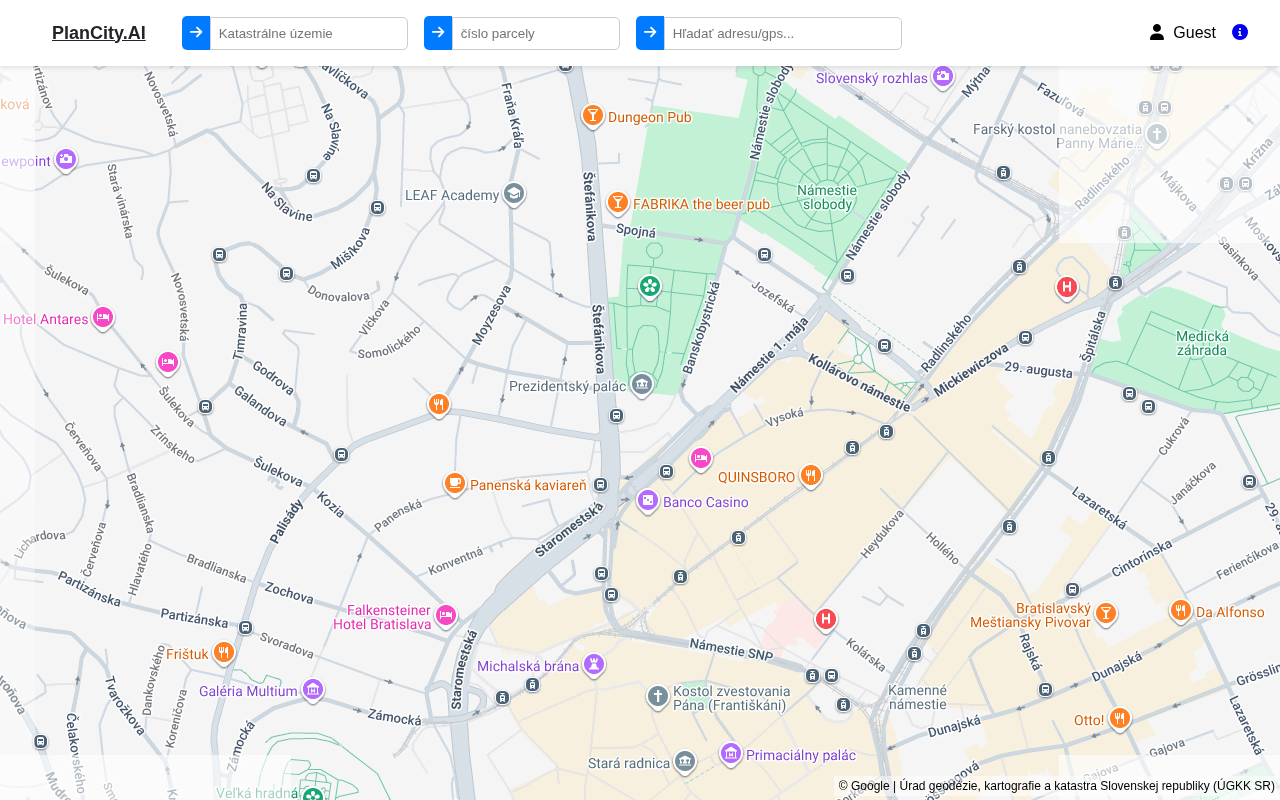Select the Primaciálny palác marker icon
The height and width of the screenshot is (800, 1280).
731,754
